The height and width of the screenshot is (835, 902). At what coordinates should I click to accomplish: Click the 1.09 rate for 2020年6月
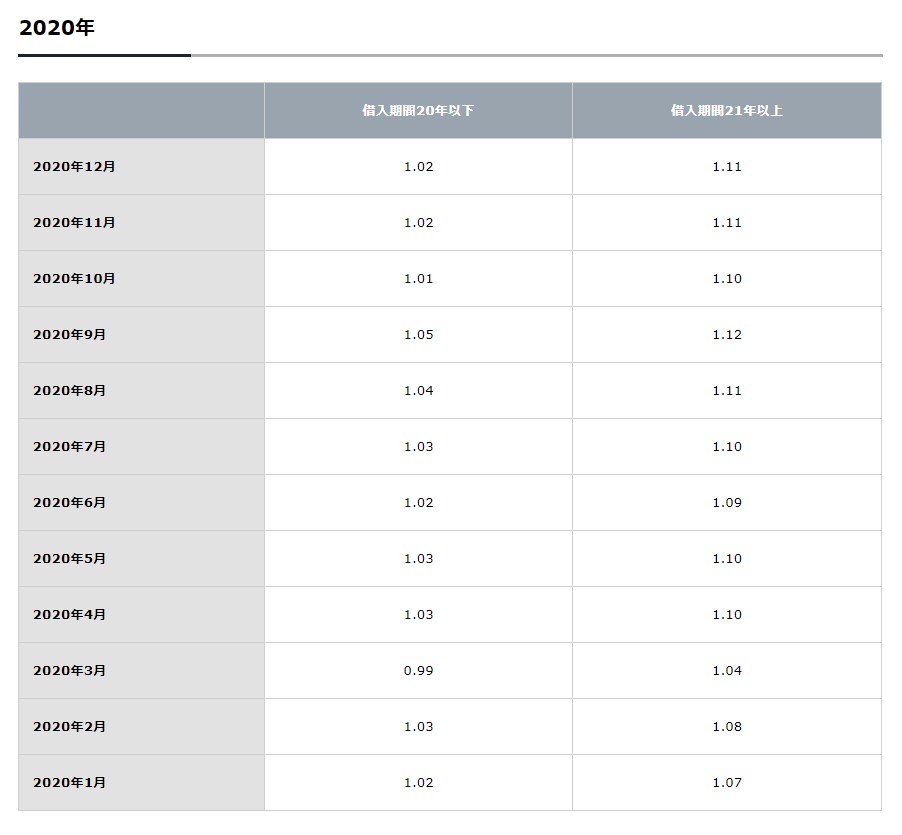[727, 503]
